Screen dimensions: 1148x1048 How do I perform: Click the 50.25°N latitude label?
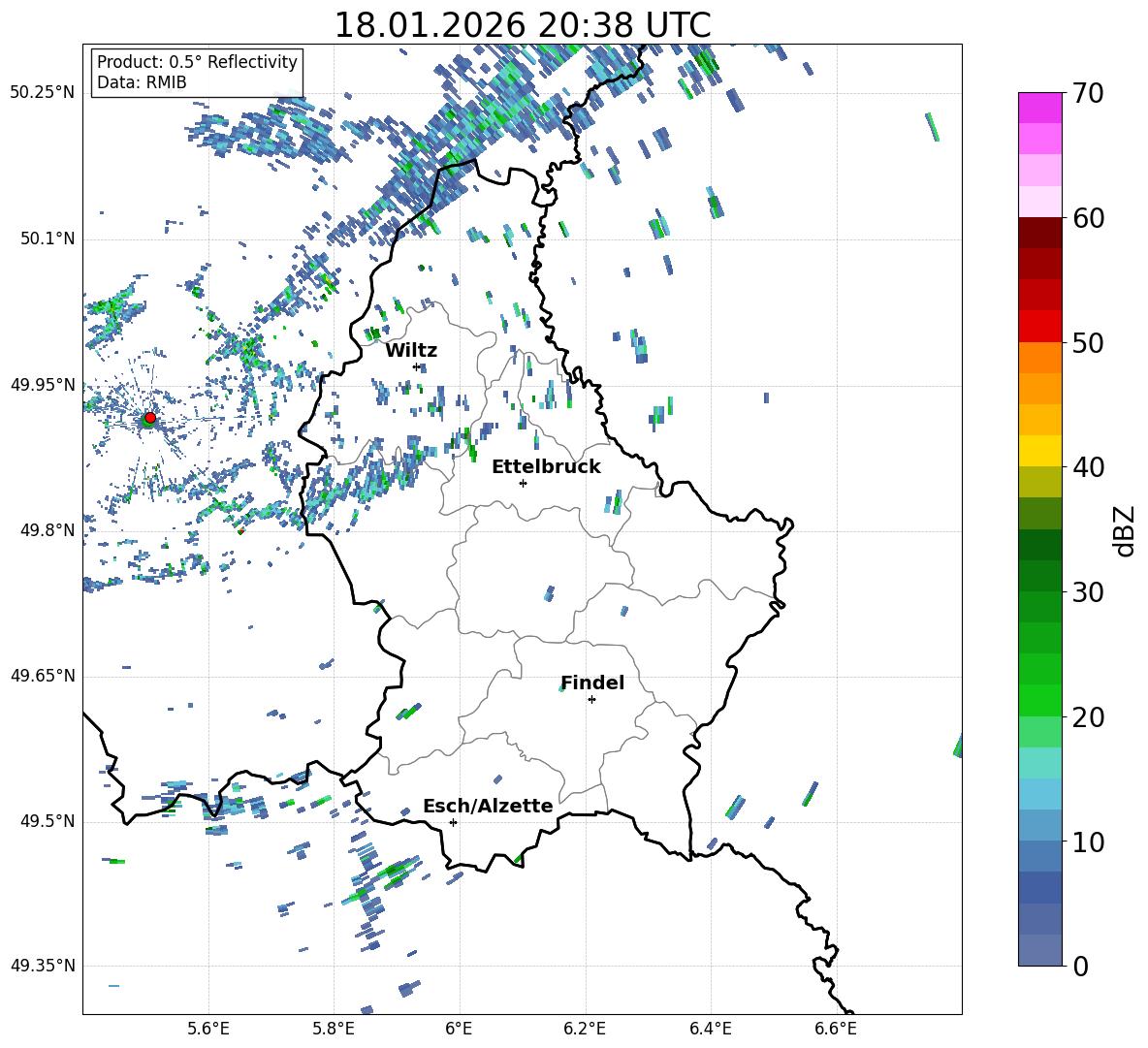(x=42, y=93)
